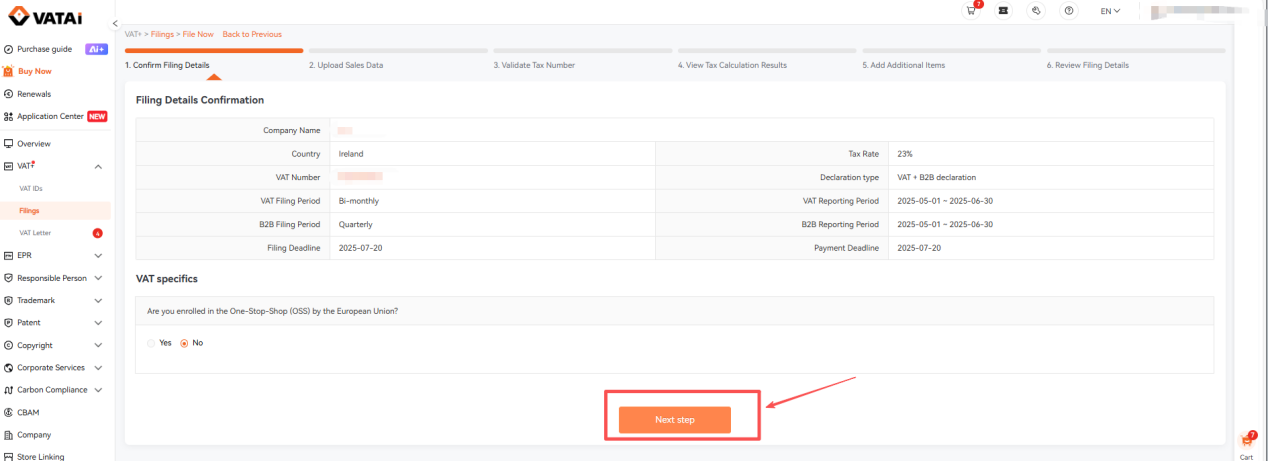Click the Renewals icon in the sidebar
The image size is (1268, 461).
click(8, 94)
